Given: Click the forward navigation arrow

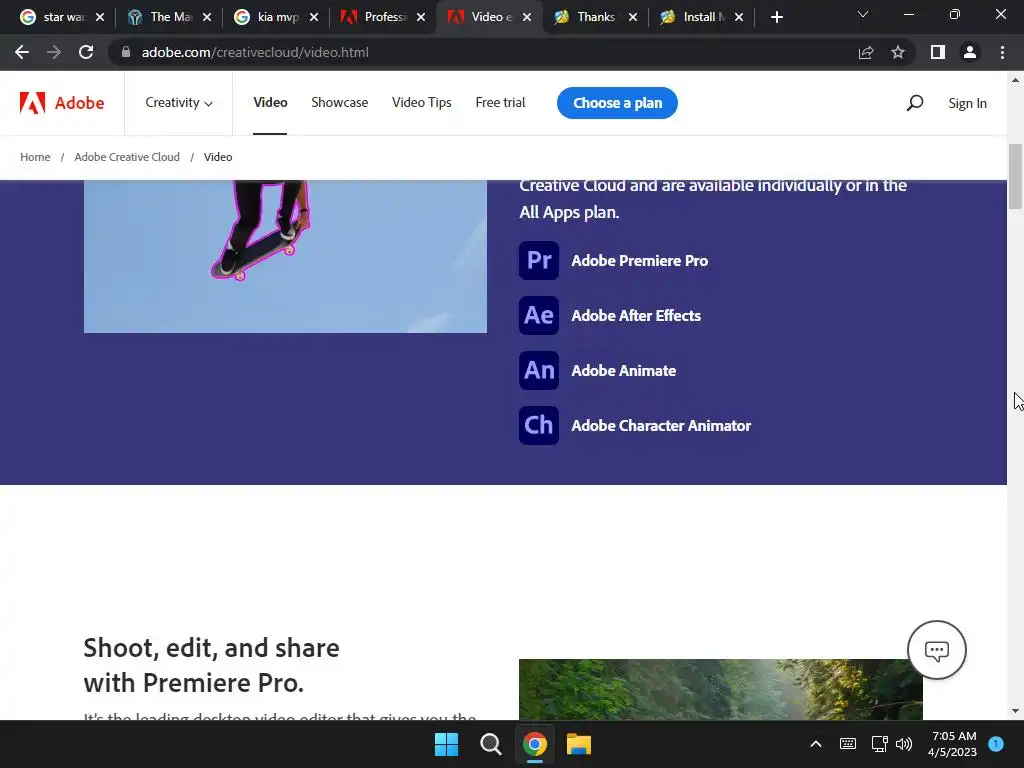Looking at the screenshot, I should click(x=54, y=52).
